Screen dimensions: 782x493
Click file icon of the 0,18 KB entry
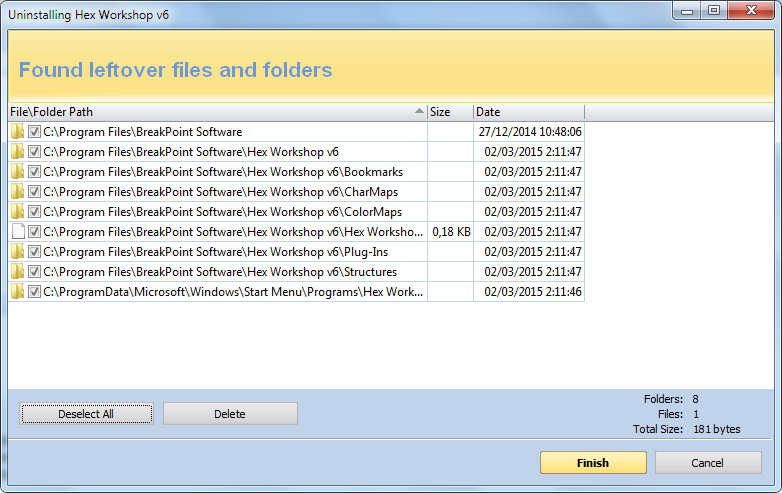(x=18, y=231)
